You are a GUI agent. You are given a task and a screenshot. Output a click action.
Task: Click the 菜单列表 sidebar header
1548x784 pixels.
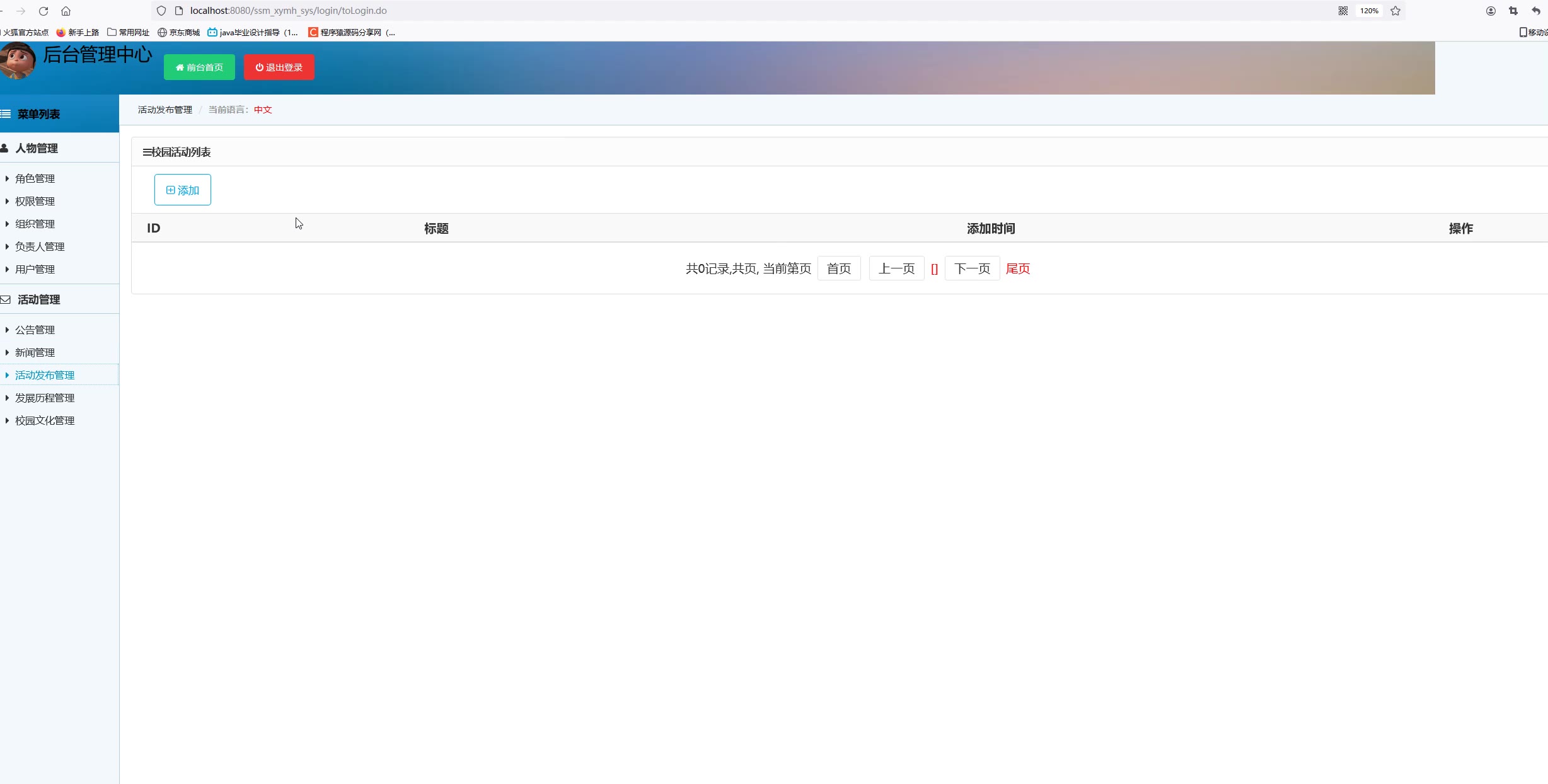tap(59, 114)
